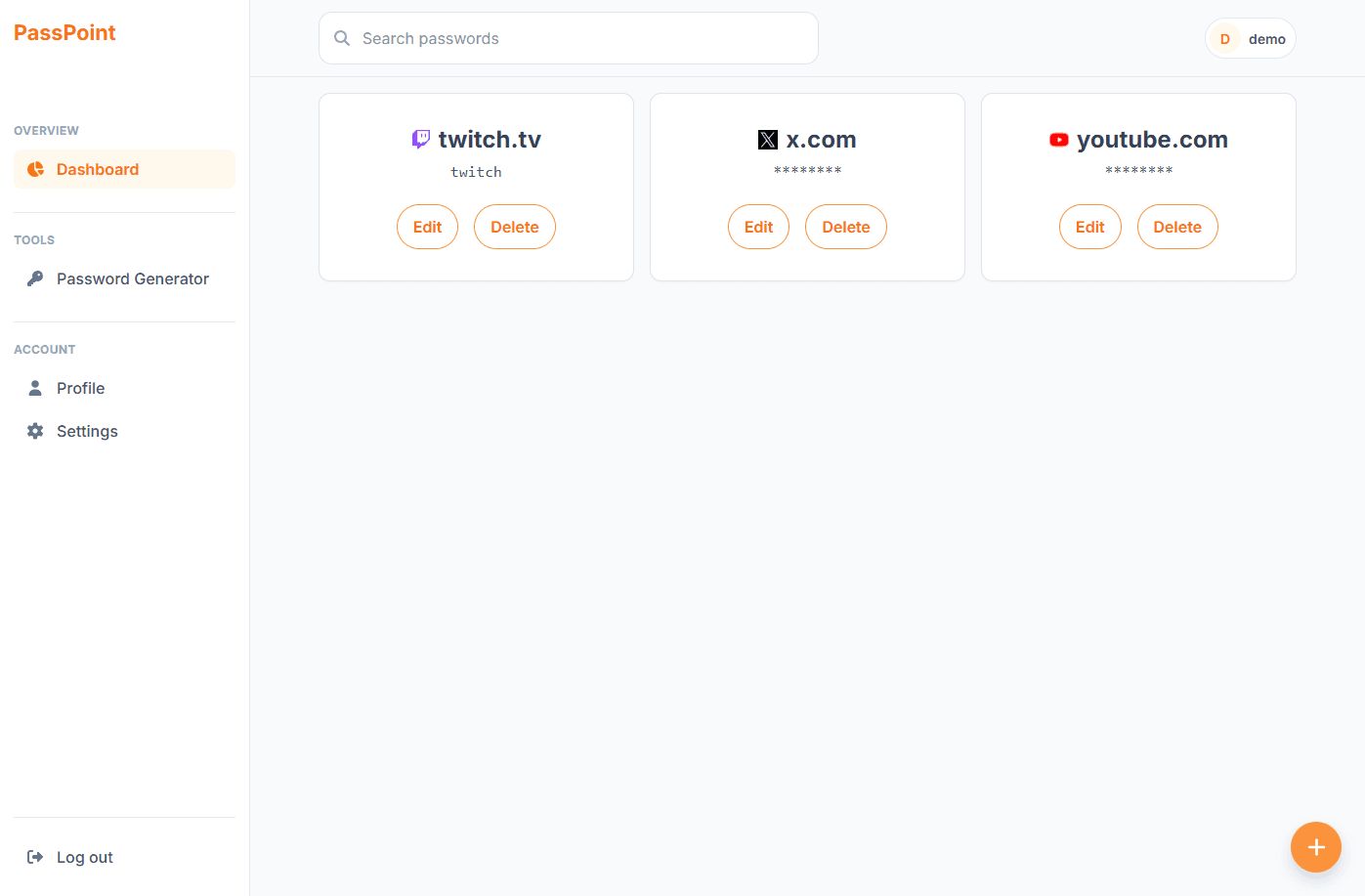The image size is (1365, 896).
Task: Click the YouTube logo icon
Action: pyautogui.click(x=1059, y=140)
